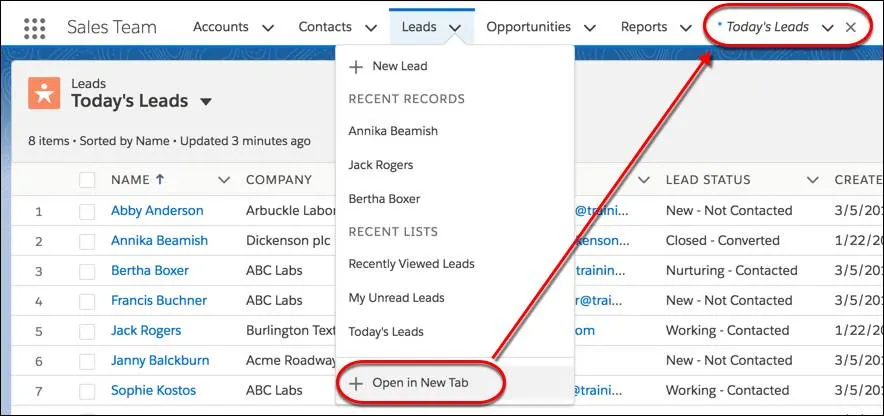
Task: Click the plus icon beside New Lead
Action: 356,67
